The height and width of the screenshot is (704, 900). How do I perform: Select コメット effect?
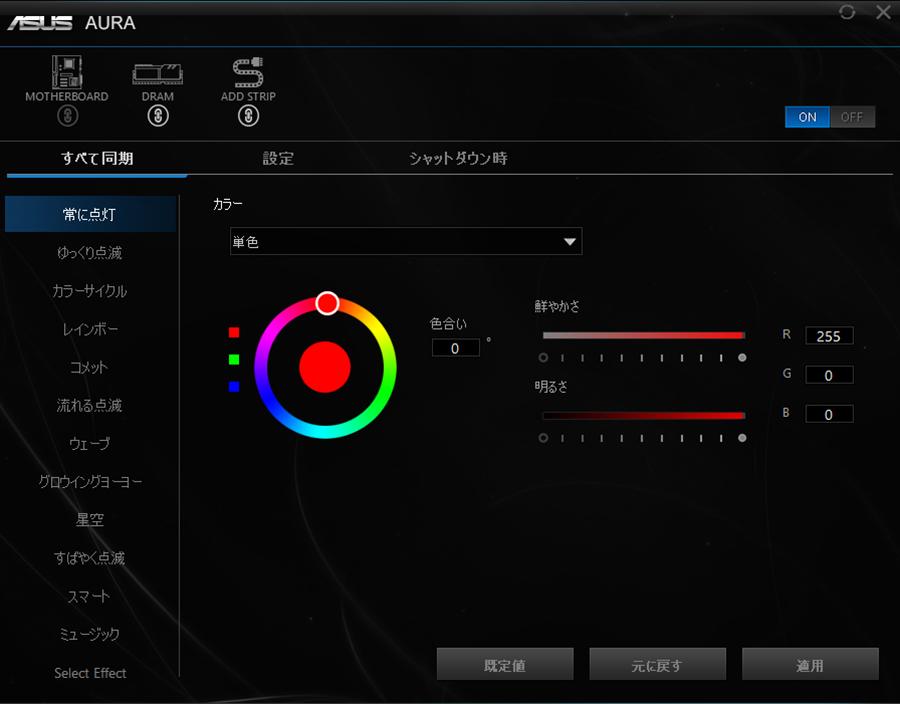click(x=90, y=367)
